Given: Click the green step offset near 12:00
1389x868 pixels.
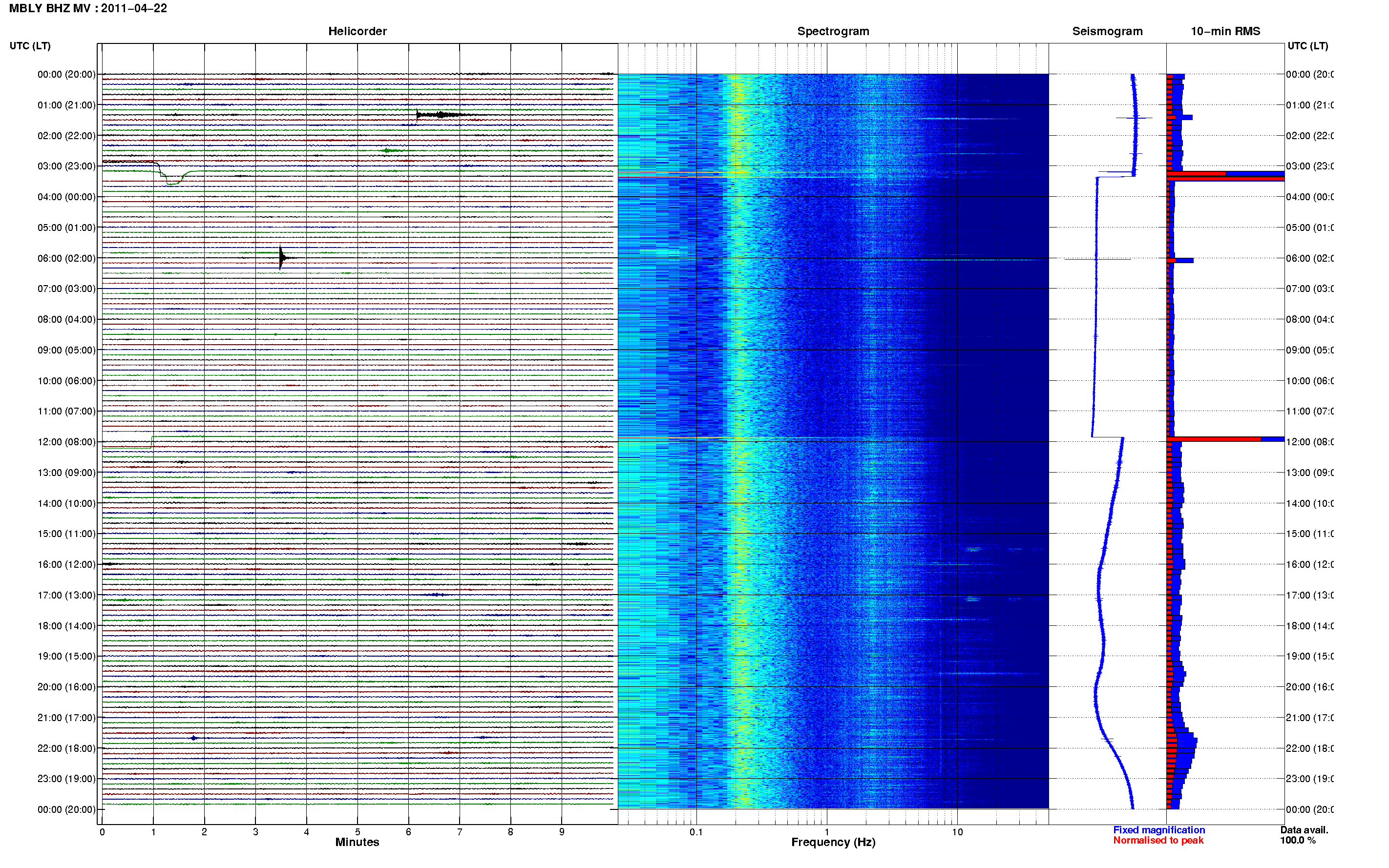Looking at the screenshot, I should coord(151,442).
